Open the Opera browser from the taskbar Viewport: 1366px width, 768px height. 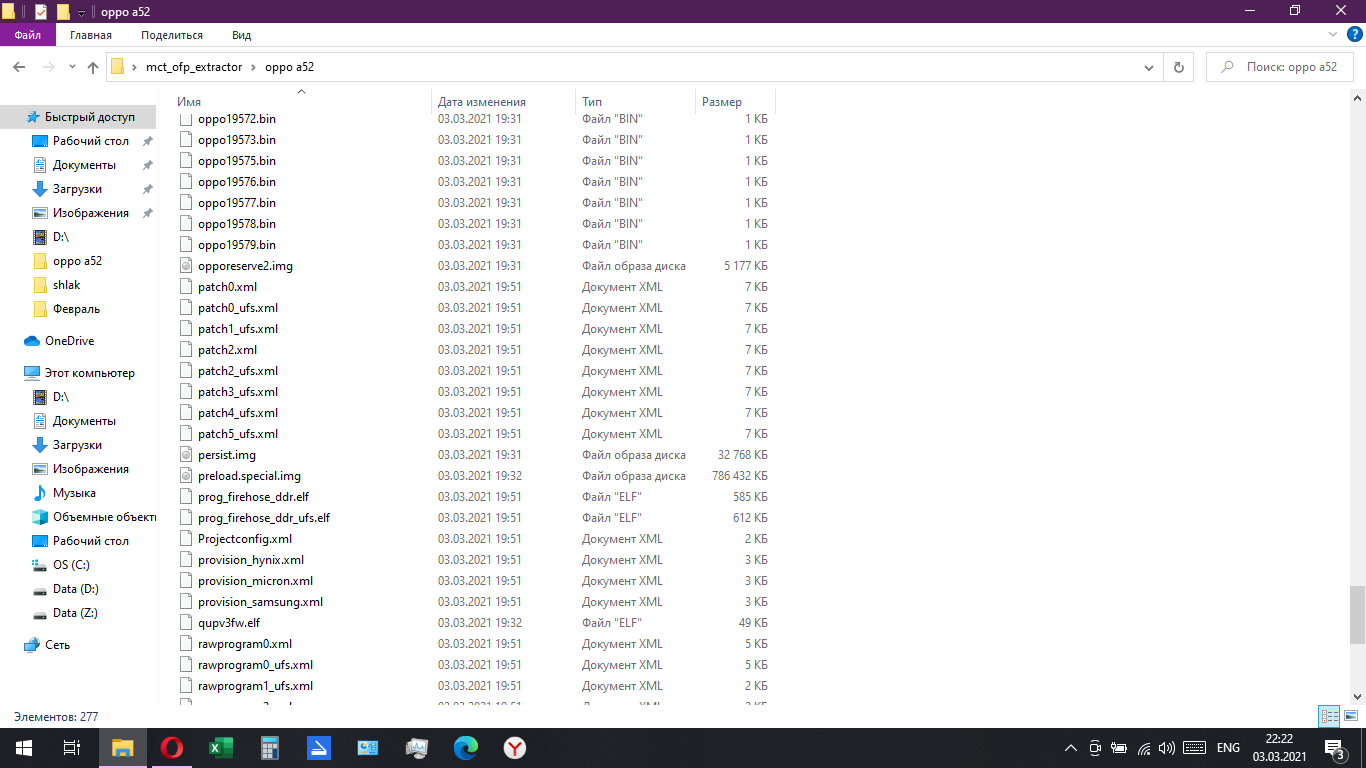point(171,748)
